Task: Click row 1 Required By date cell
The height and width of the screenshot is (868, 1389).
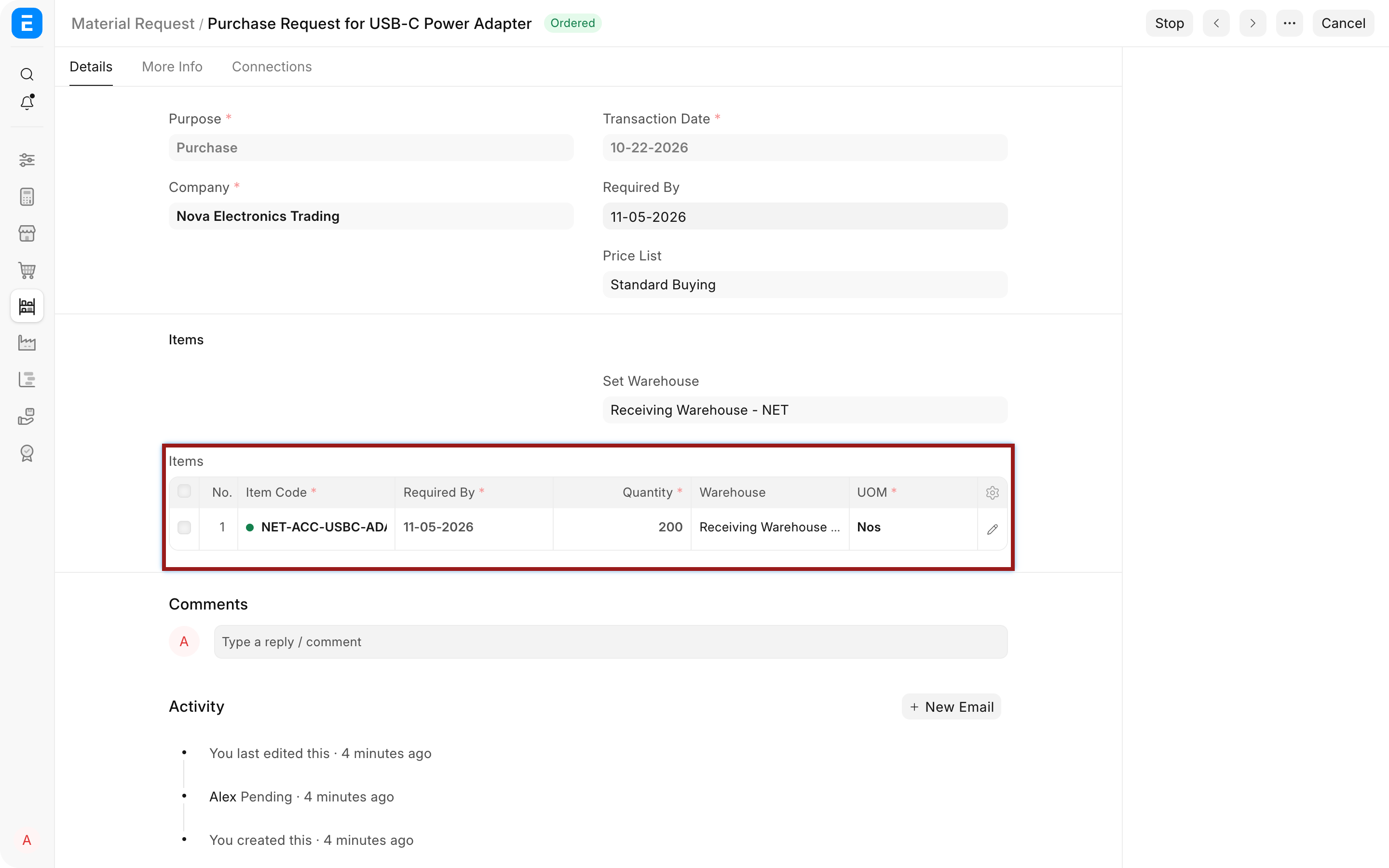Action: (x=474, y=528)
